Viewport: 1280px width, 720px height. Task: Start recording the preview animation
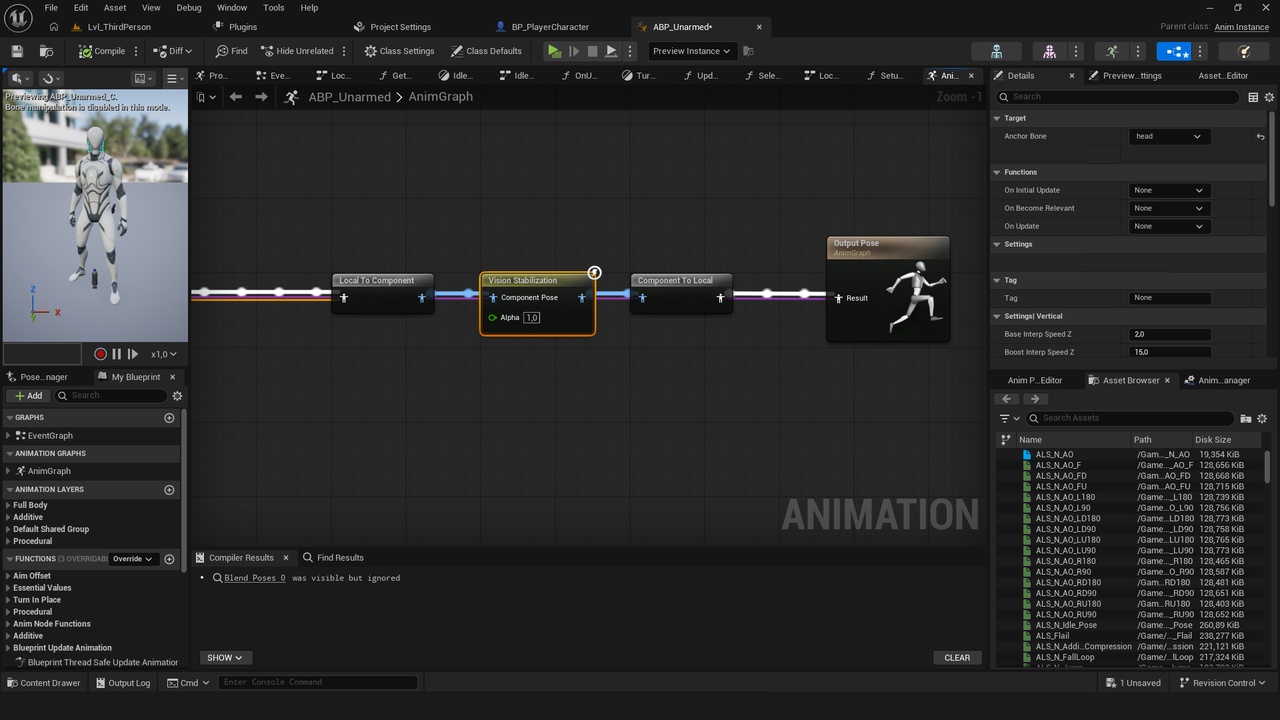click(x=100, y=354)
